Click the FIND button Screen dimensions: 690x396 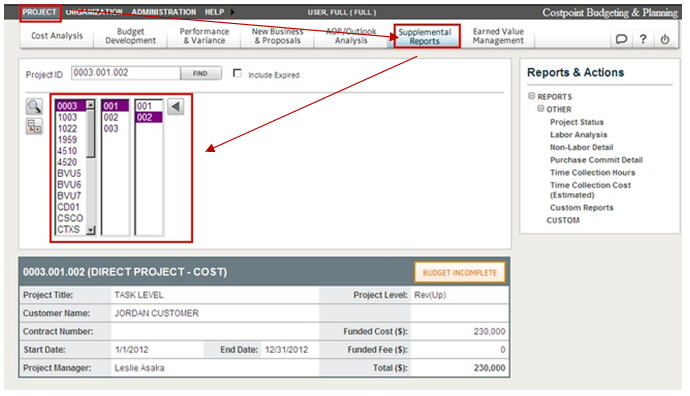[201, 73]
